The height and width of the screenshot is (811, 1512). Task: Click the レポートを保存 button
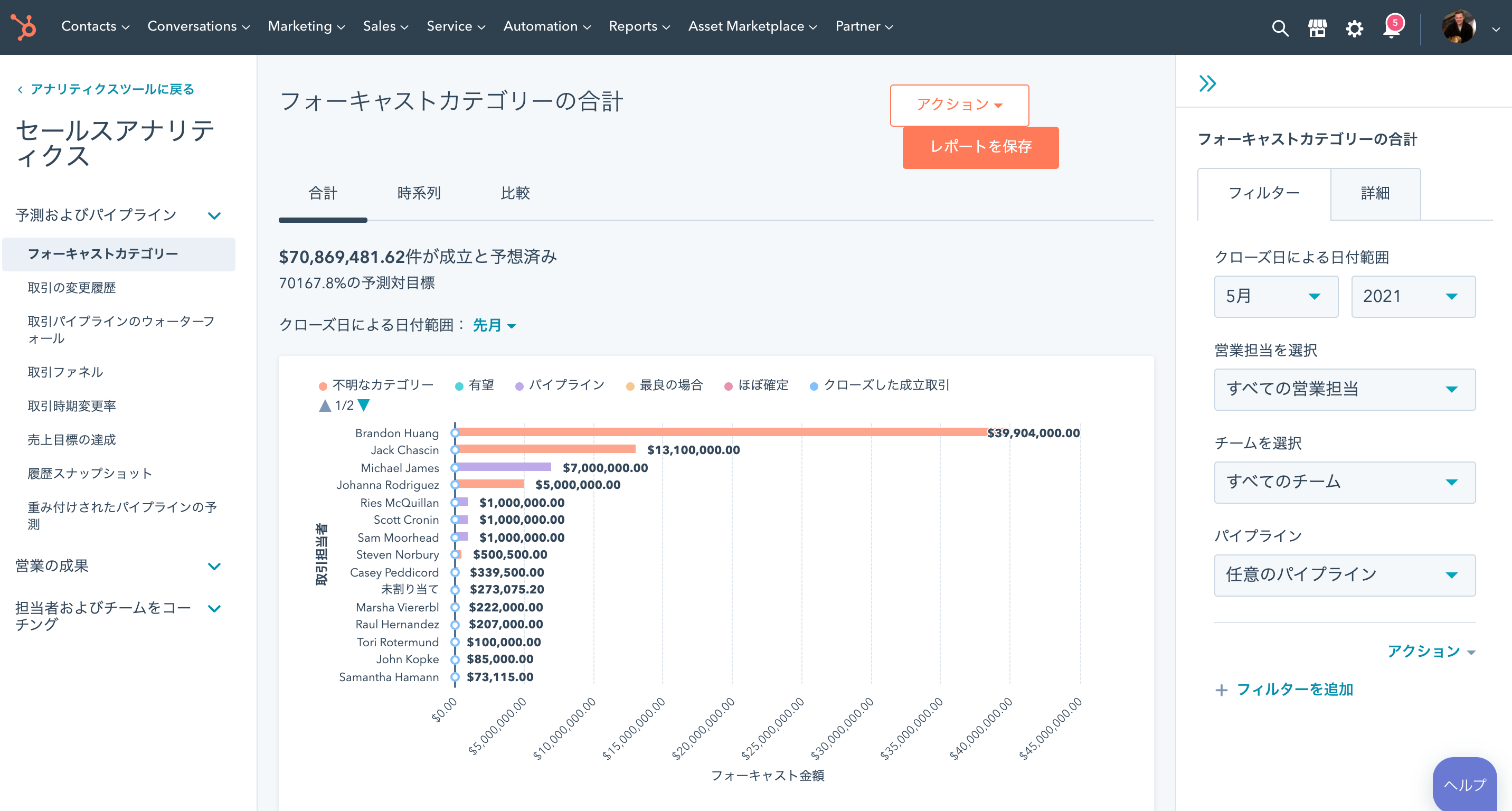coord(980,147)
